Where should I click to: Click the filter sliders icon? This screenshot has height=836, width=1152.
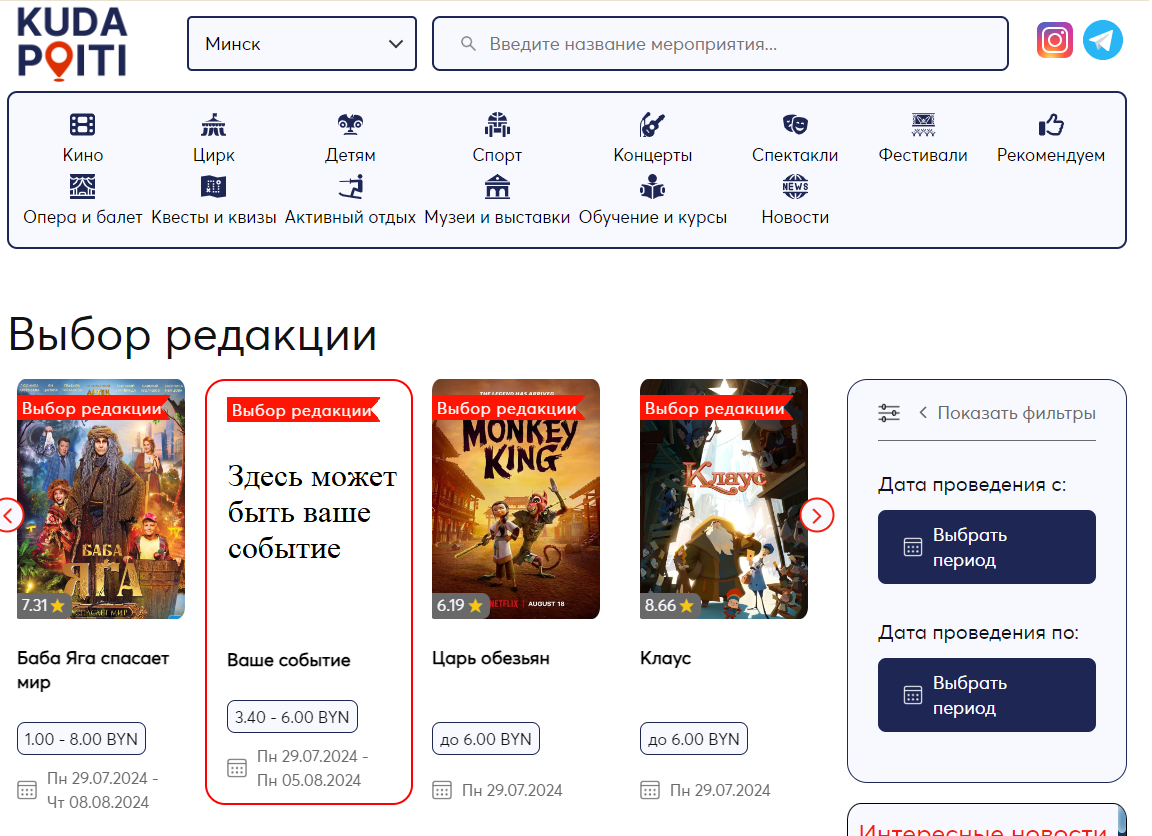pos(889,413)
